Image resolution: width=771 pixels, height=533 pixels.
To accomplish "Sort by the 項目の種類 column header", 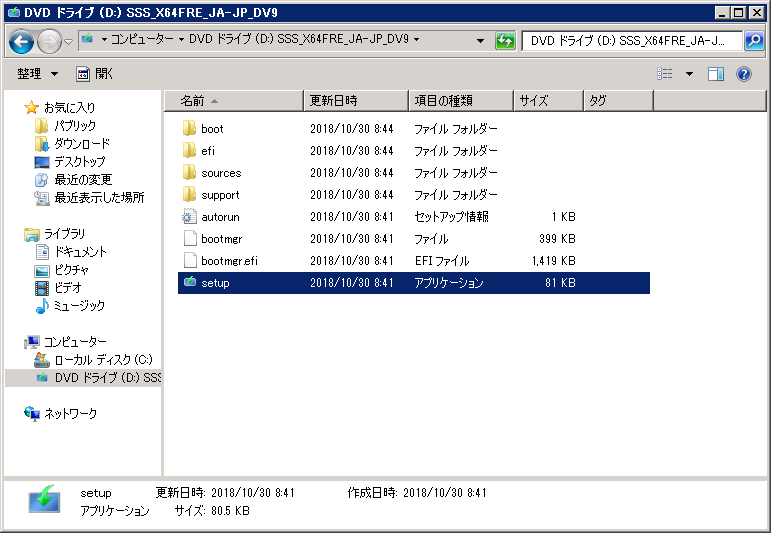I will pyautogui.click(x=461, y=101).
